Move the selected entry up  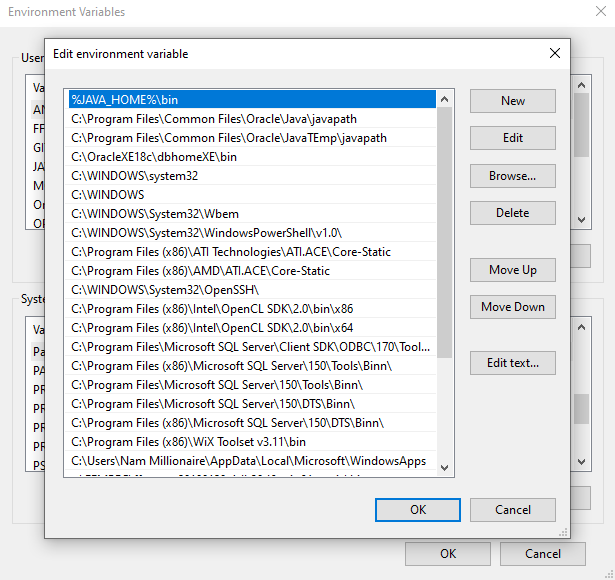click(x=513, y=270)
